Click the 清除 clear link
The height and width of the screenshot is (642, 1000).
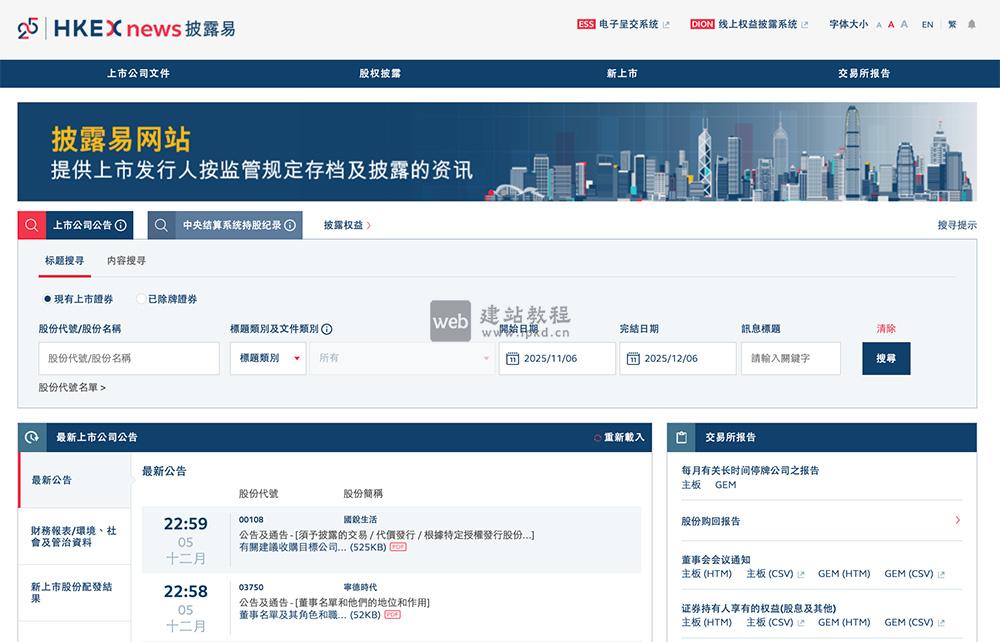884,330
